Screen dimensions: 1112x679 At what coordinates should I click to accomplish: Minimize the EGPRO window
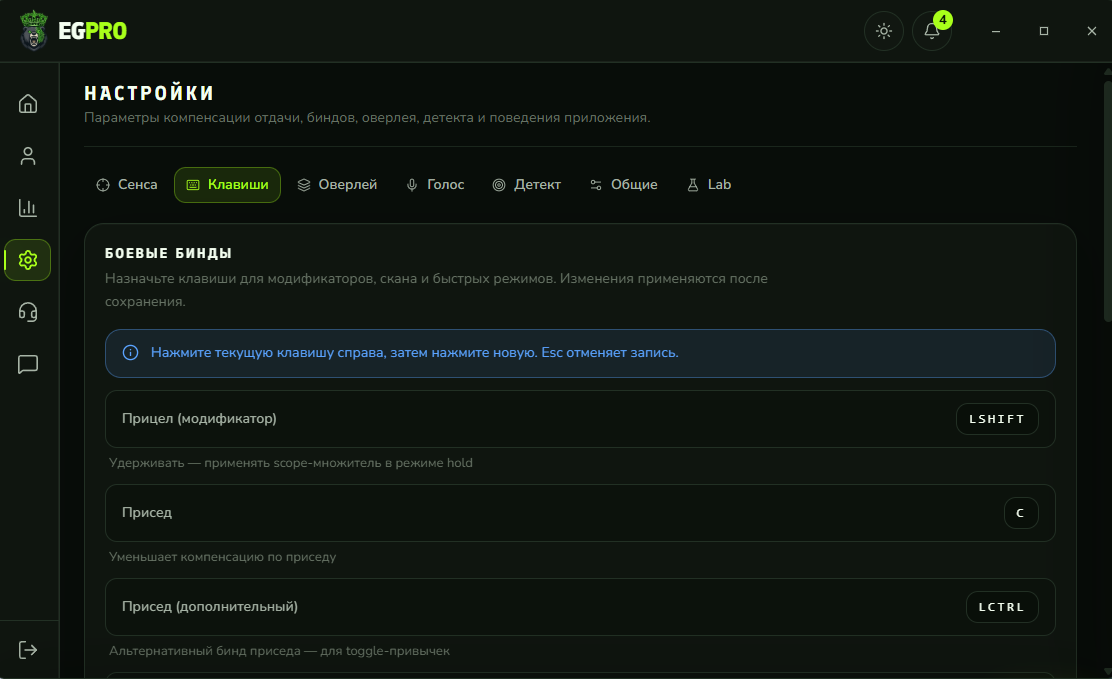pyautogui.click(x=996, y=31)
